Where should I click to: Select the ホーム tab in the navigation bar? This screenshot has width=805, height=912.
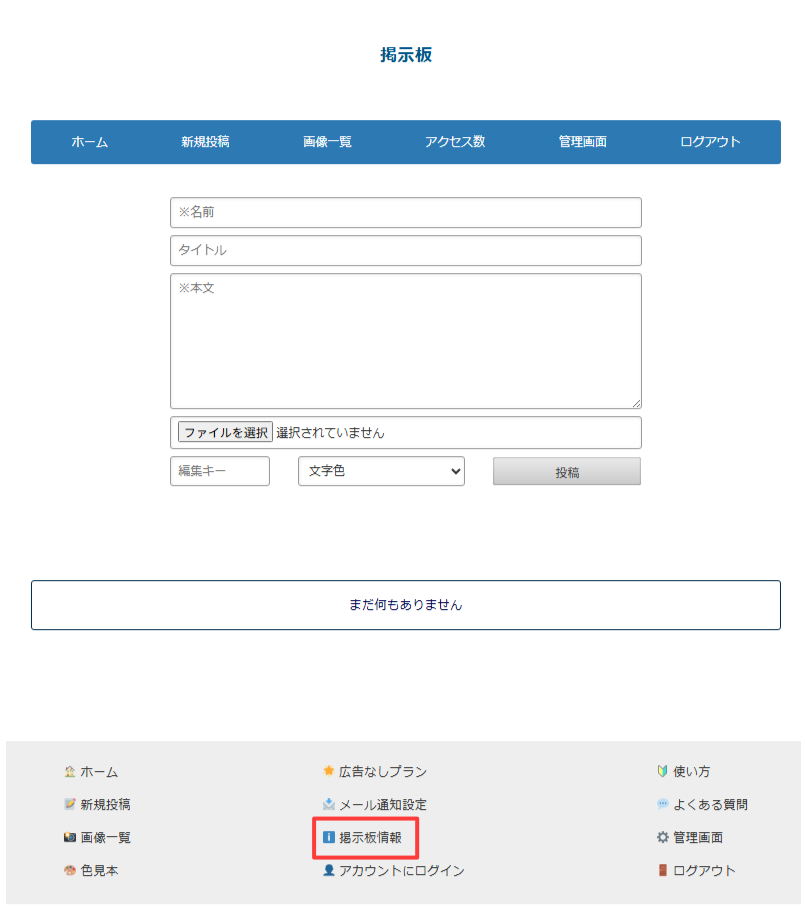(90, 142)
